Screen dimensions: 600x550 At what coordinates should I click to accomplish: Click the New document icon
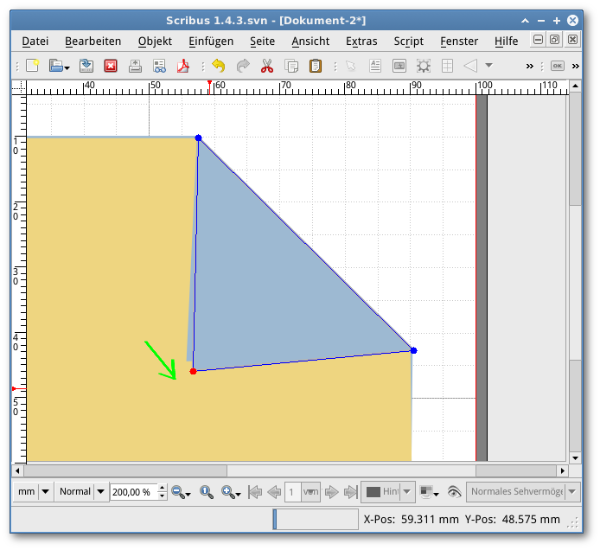(32, 66)
